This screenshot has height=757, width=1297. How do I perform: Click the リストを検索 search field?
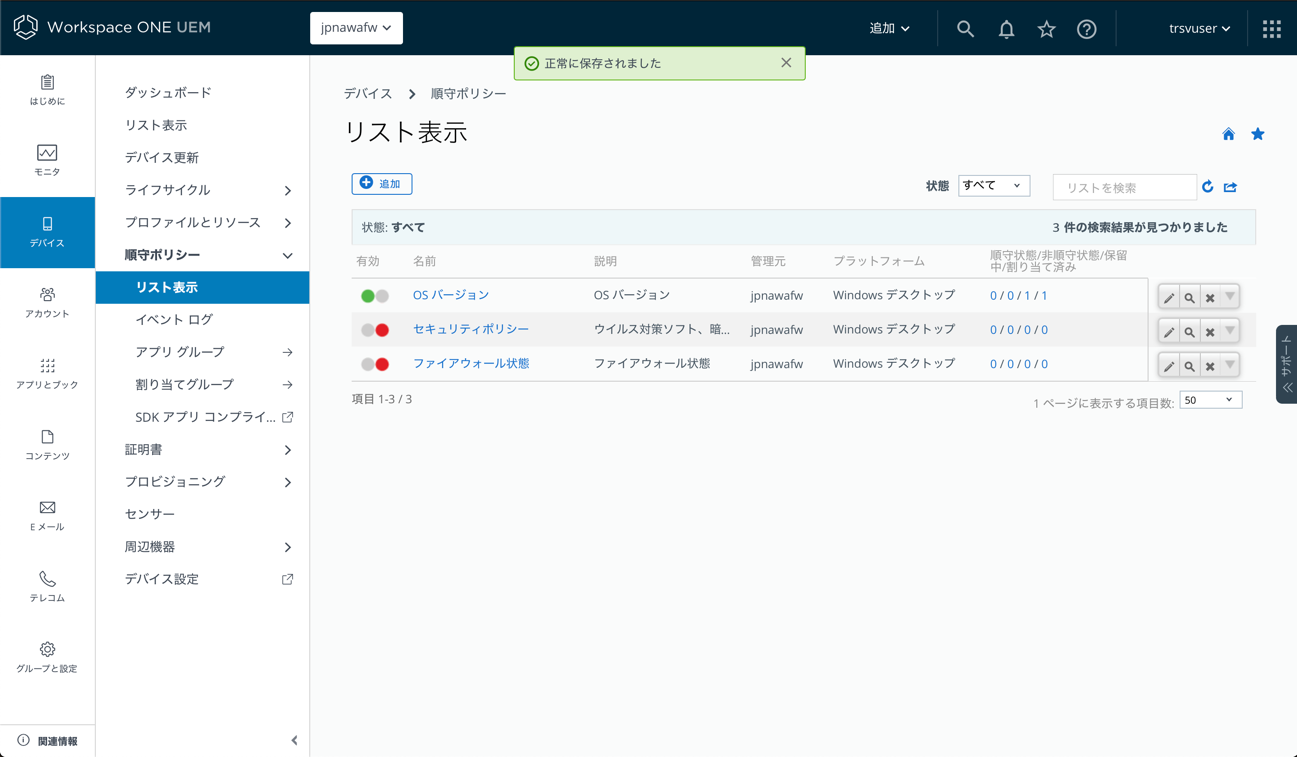click(1124, 187)
